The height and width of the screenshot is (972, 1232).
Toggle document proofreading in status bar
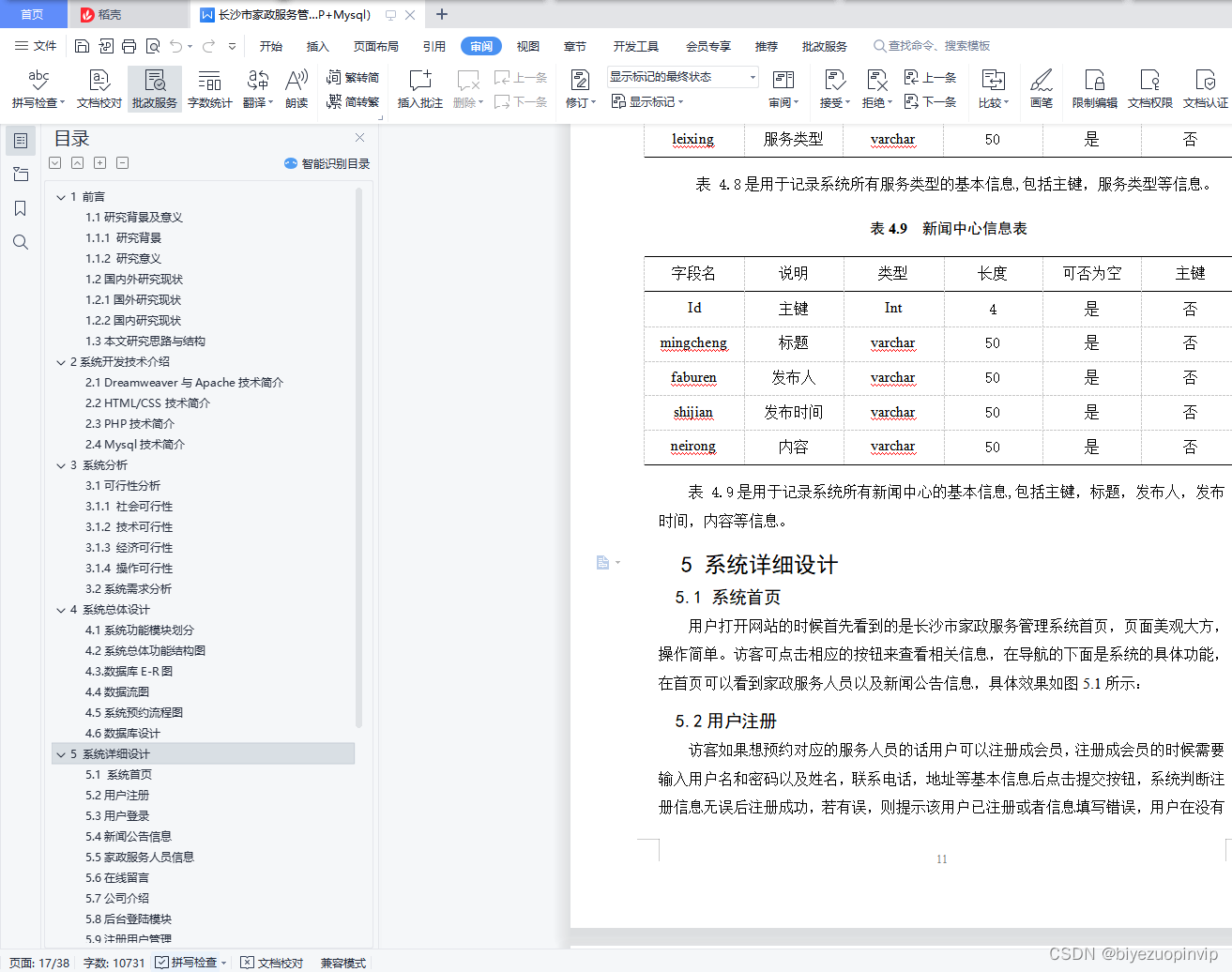(x=272, y=963)
